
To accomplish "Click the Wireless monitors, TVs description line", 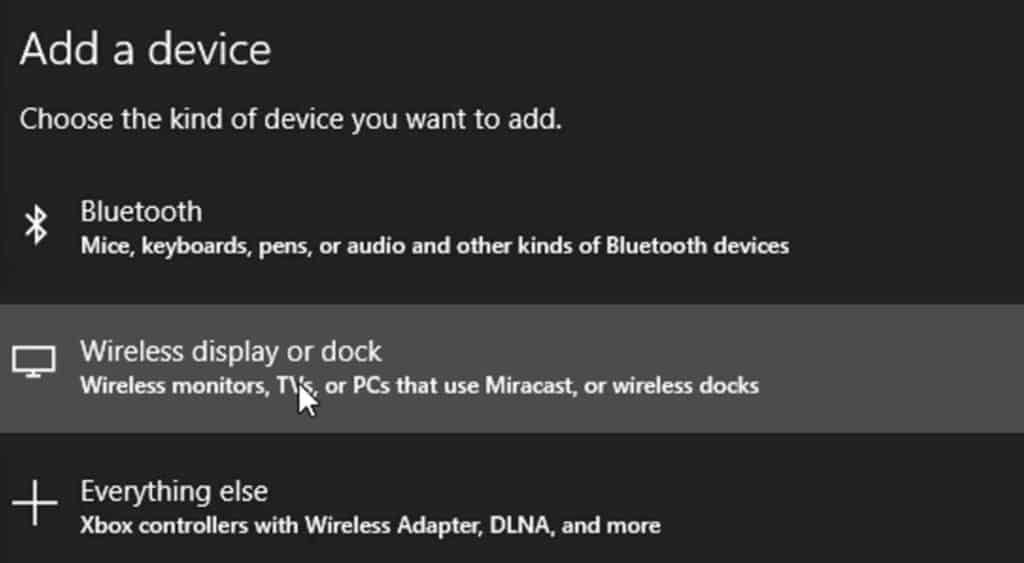I will (419, 386).
